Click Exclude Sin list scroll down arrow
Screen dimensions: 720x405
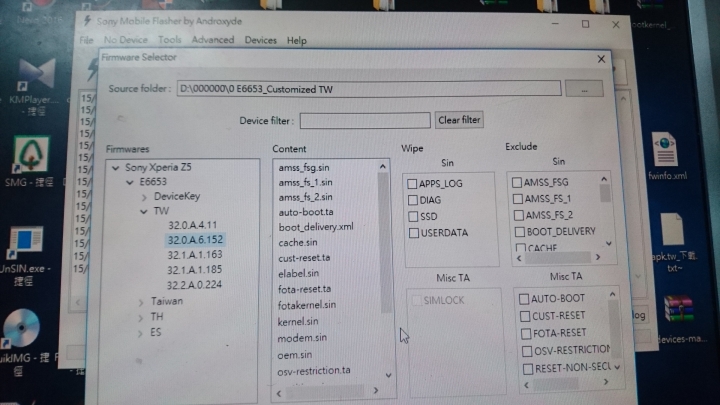[608, 244]
